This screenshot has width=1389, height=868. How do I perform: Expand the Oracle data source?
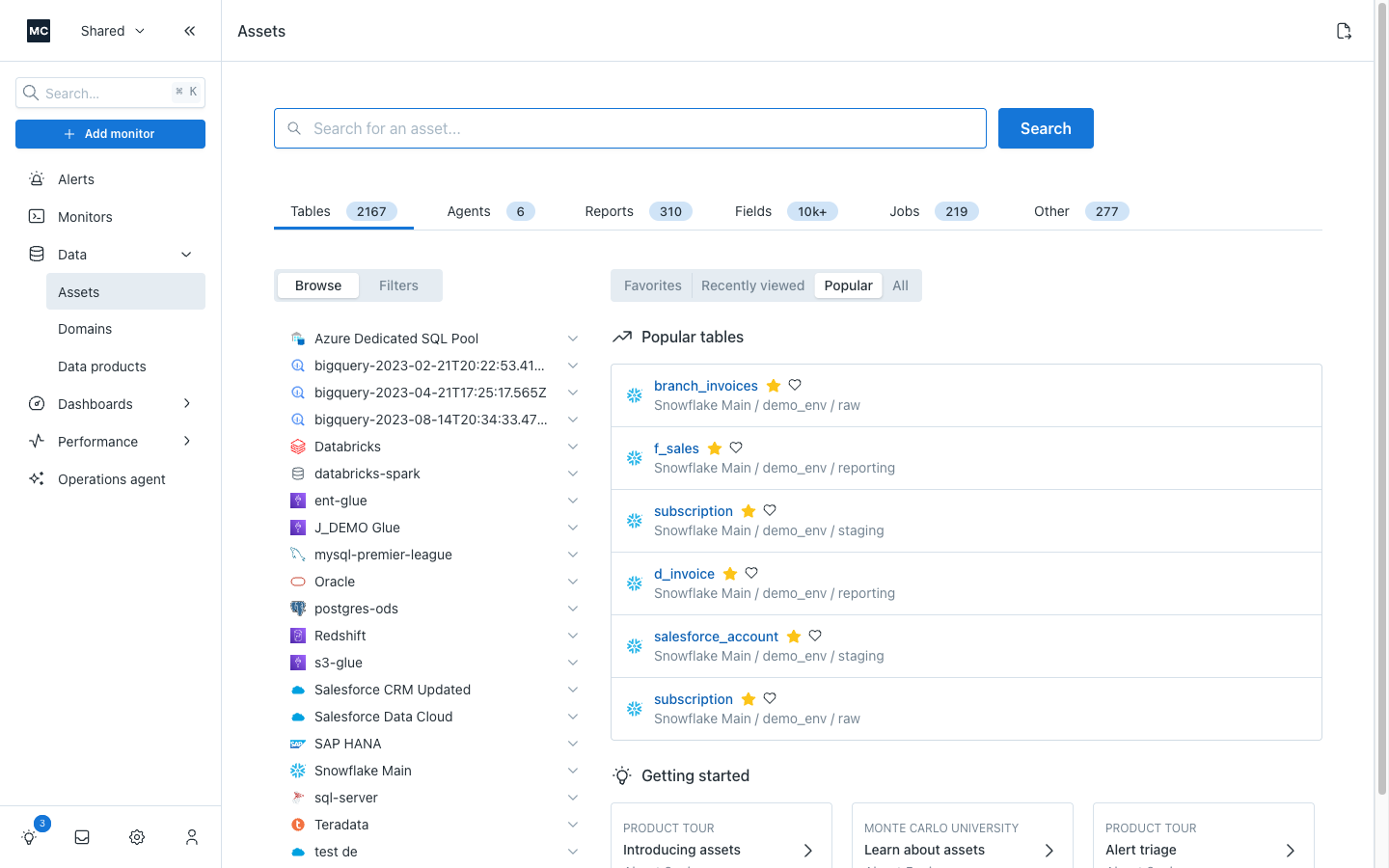[573, 581]
